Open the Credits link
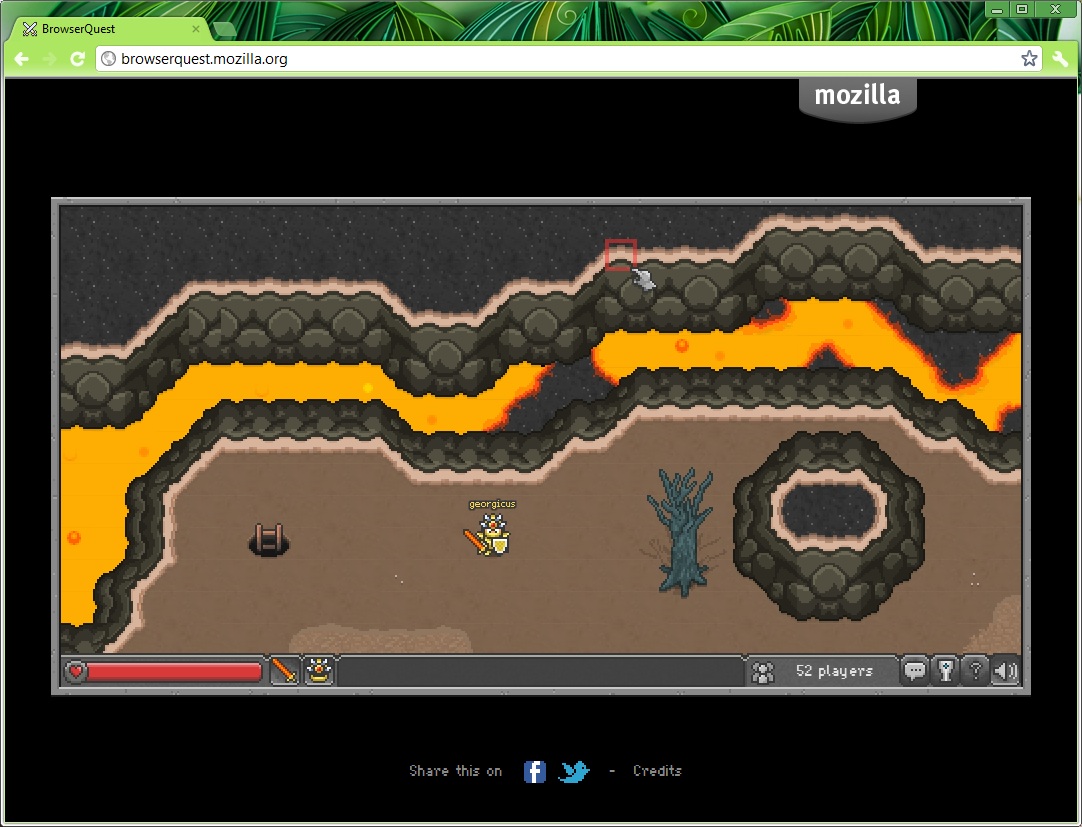 [657, 770]
